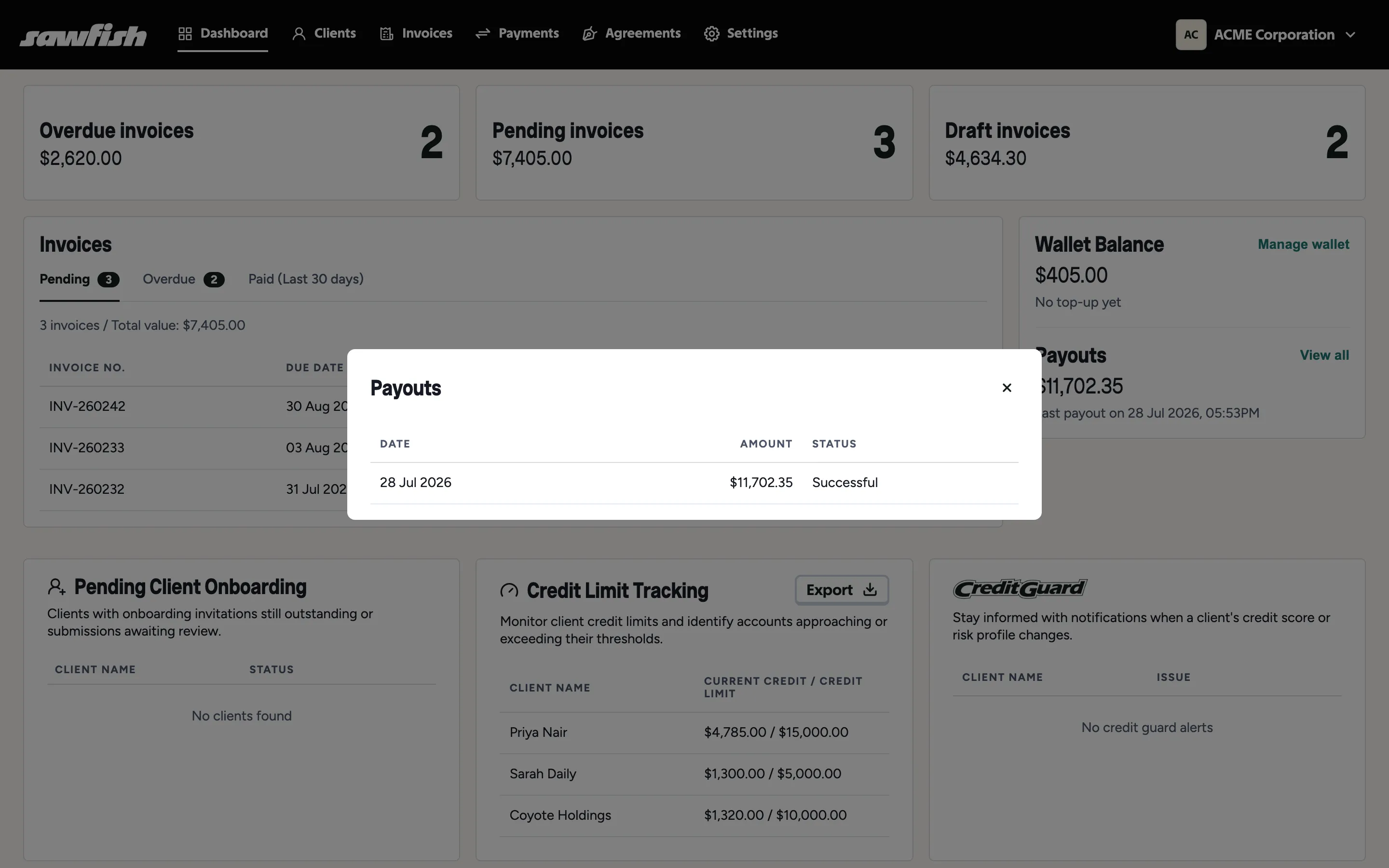Click the Dashboard grid icon
This screenshot has width=1389, height=868.
tap(185, 34)
